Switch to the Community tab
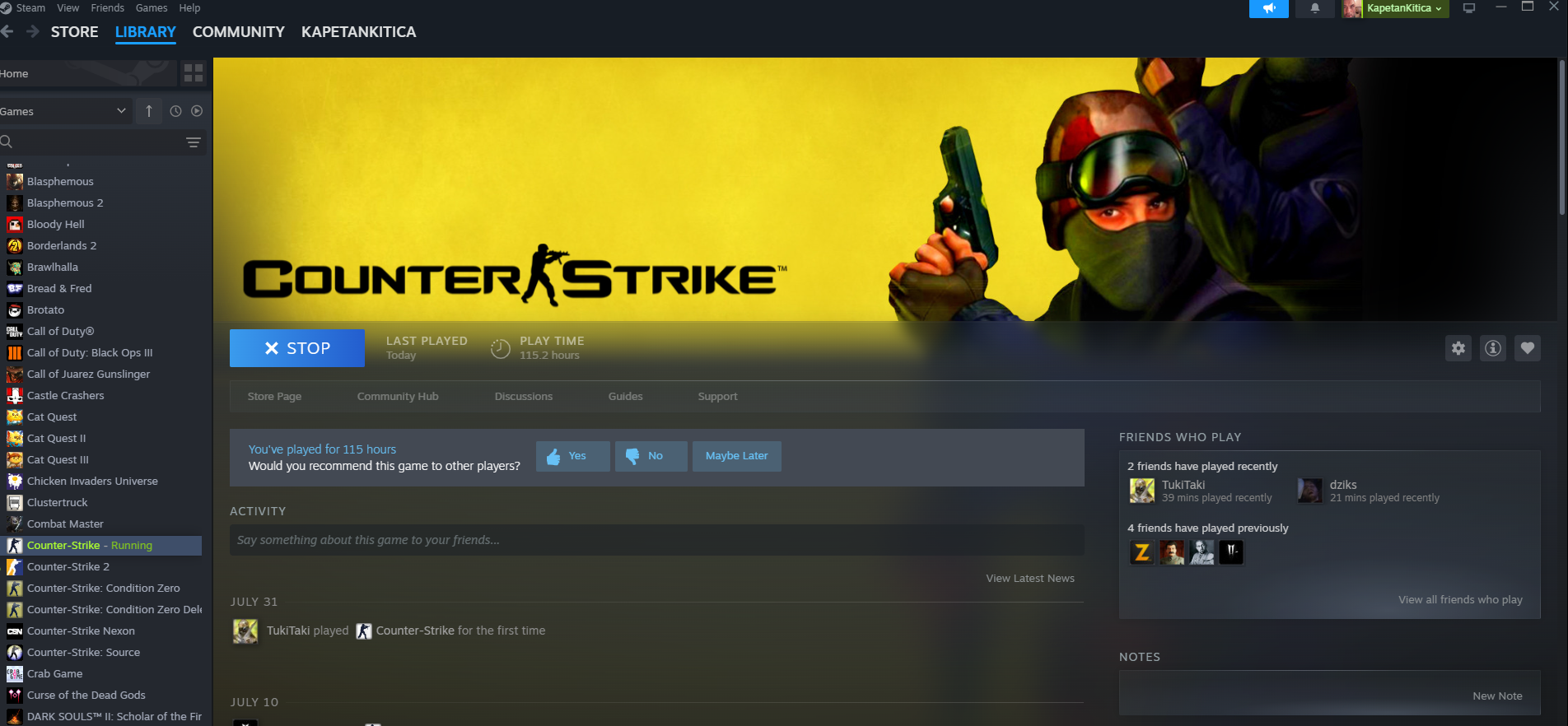Image resolution: width=1568 pixels, height=726 pixels. (x=238, y=32)
